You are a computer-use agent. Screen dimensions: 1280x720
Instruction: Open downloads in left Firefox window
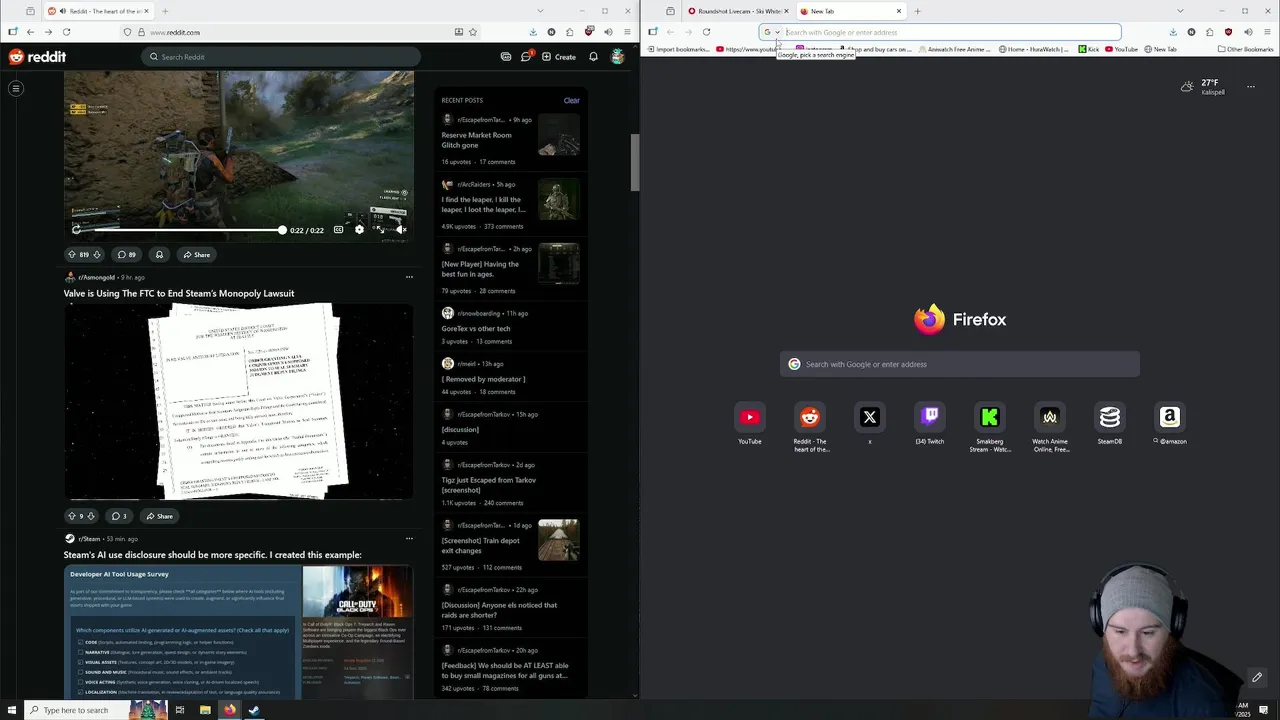533,32
